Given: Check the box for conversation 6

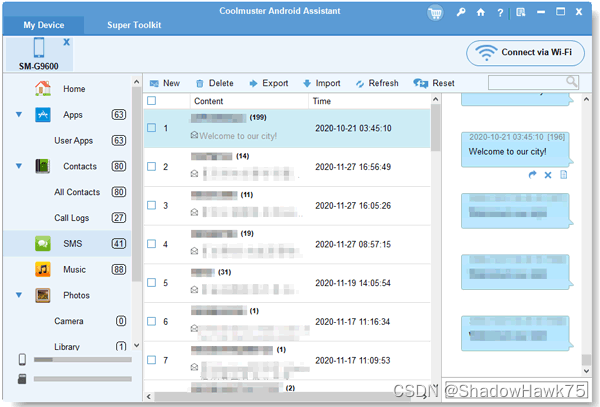Looking at the screenshot, I should point(152,321).
